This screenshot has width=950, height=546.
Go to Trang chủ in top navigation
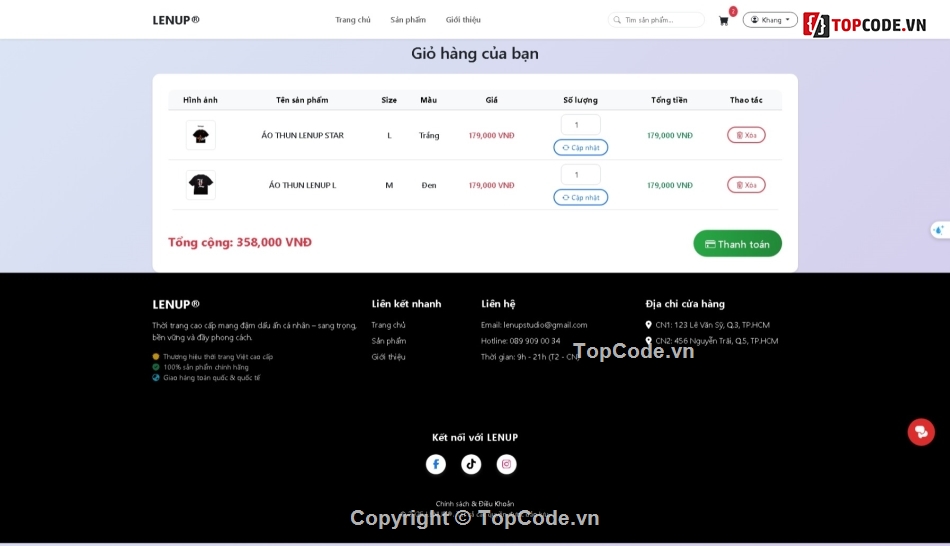pos(353,20)
